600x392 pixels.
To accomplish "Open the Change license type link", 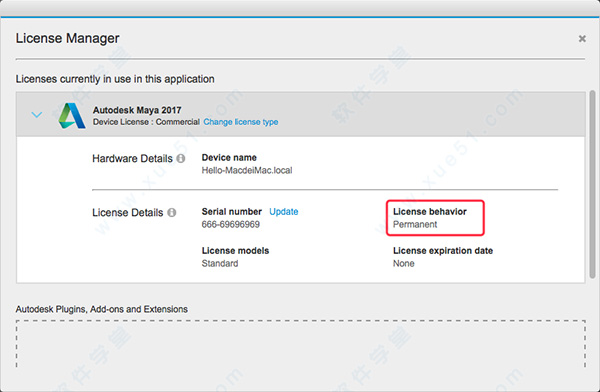I will click(241, 122).
